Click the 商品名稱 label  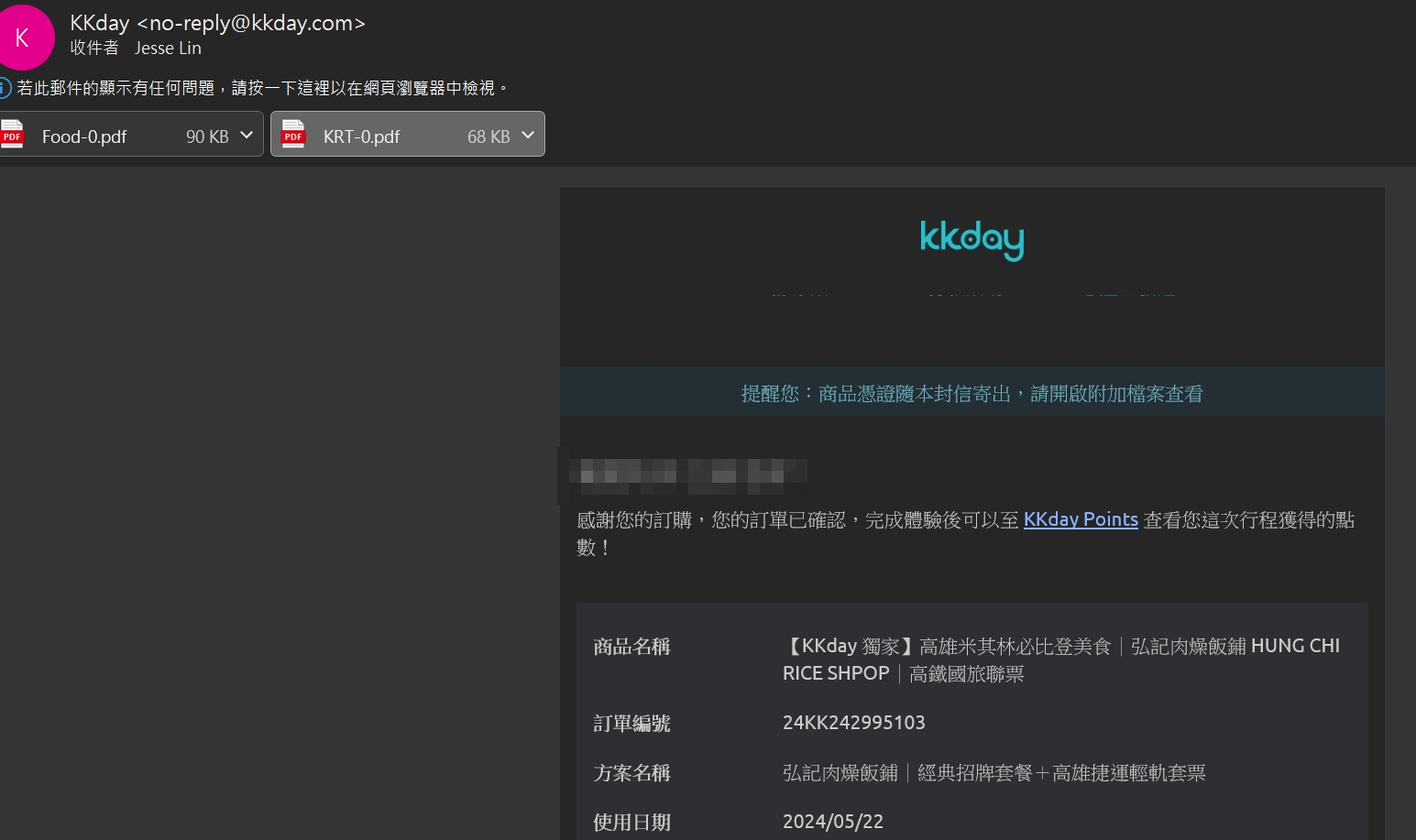631,647
